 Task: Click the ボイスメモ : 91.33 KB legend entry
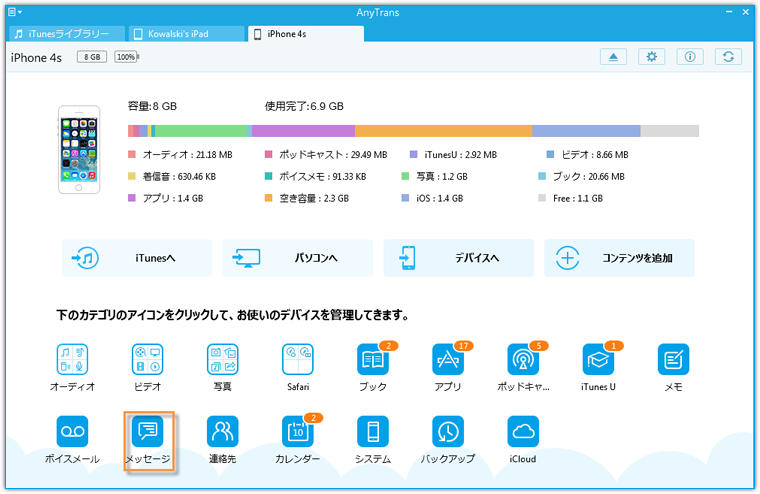pos(315,176)
